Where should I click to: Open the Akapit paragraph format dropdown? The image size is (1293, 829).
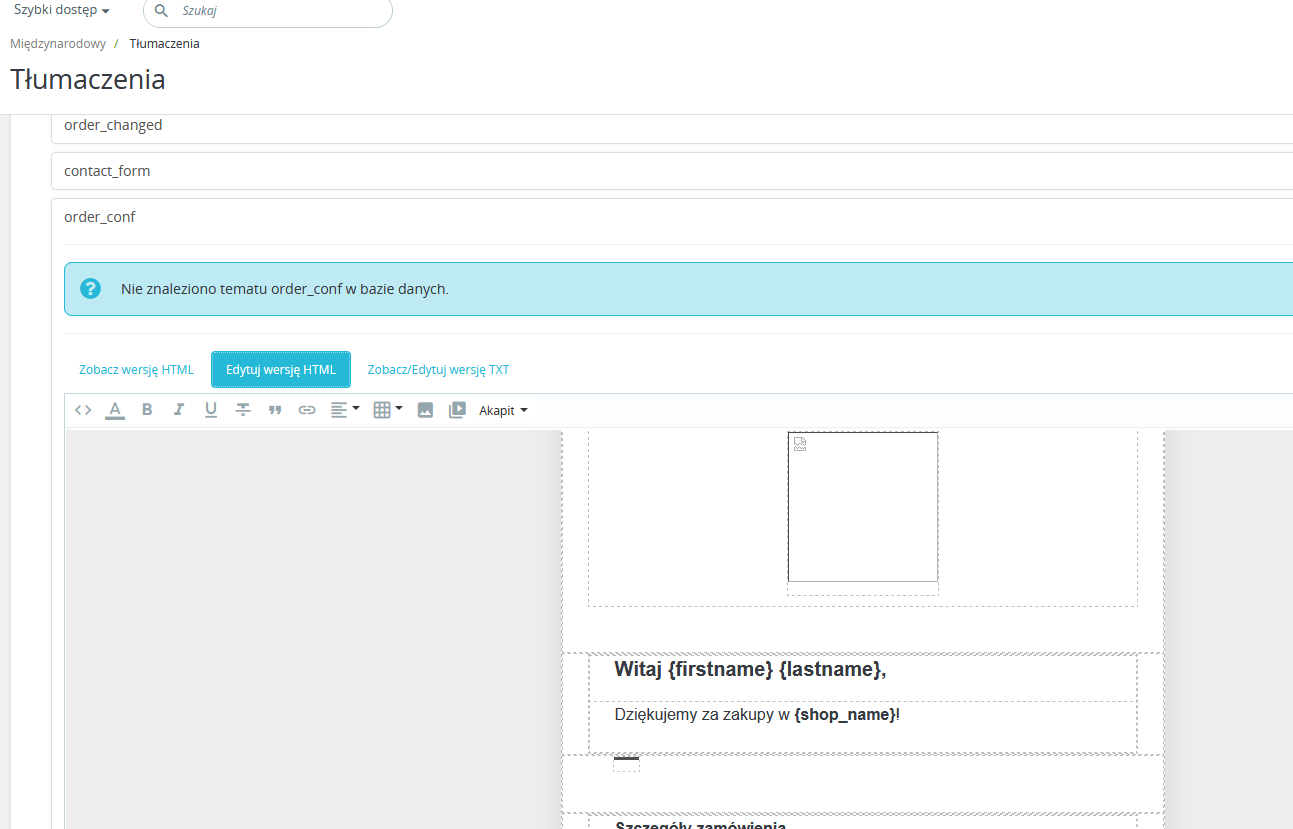tap(503, 410)
